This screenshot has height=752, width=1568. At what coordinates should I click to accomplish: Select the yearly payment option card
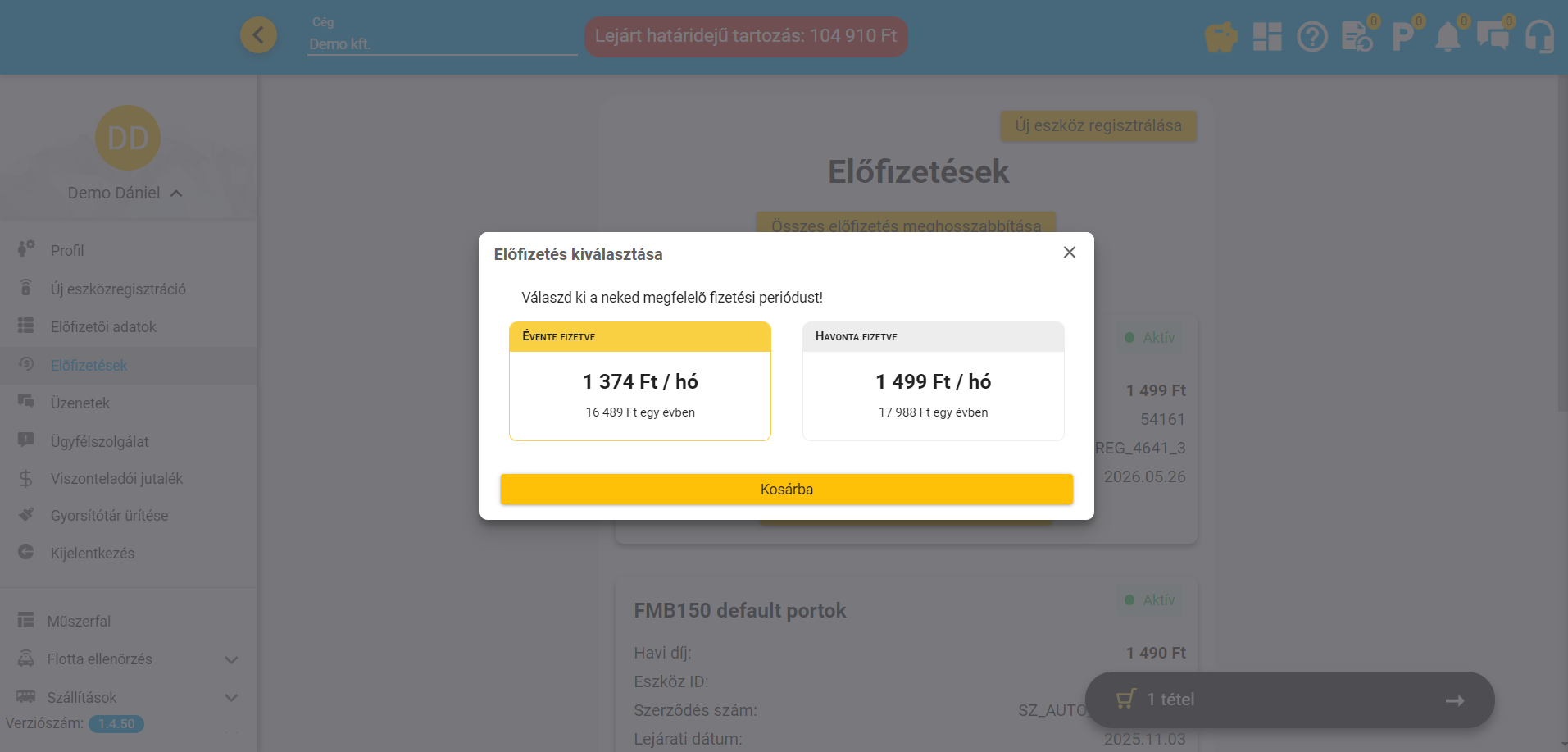(639, 381)
